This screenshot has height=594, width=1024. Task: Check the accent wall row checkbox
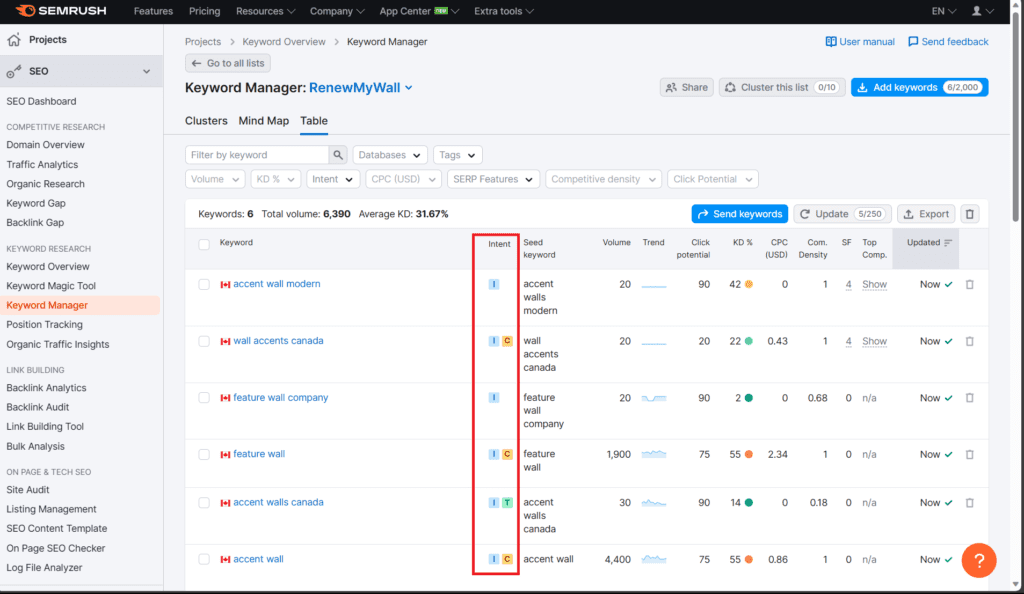[204, 559]
